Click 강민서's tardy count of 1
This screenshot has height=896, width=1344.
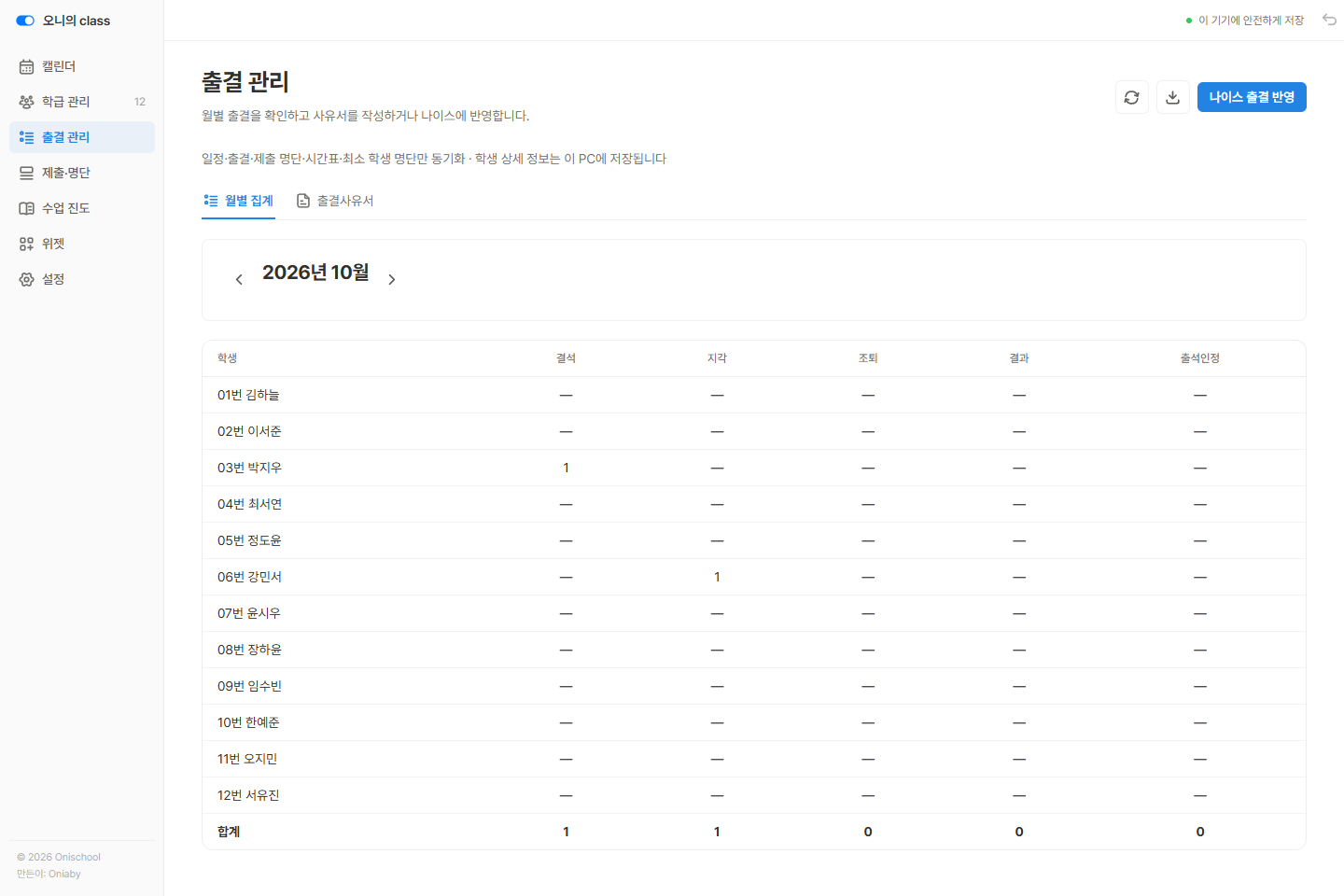717,577
